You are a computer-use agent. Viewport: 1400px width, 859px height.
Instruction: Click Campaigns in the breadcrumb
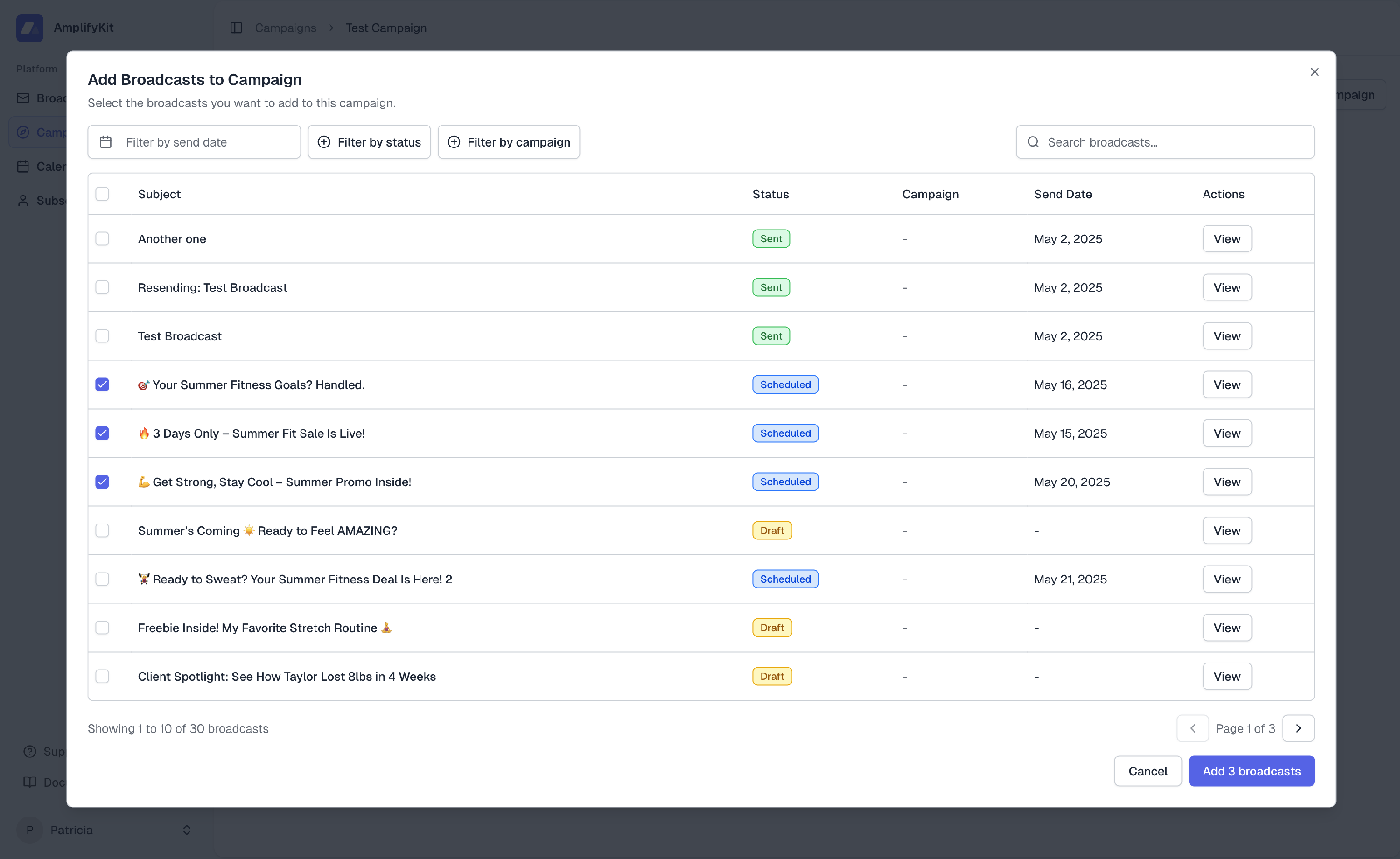pos(285,28)
